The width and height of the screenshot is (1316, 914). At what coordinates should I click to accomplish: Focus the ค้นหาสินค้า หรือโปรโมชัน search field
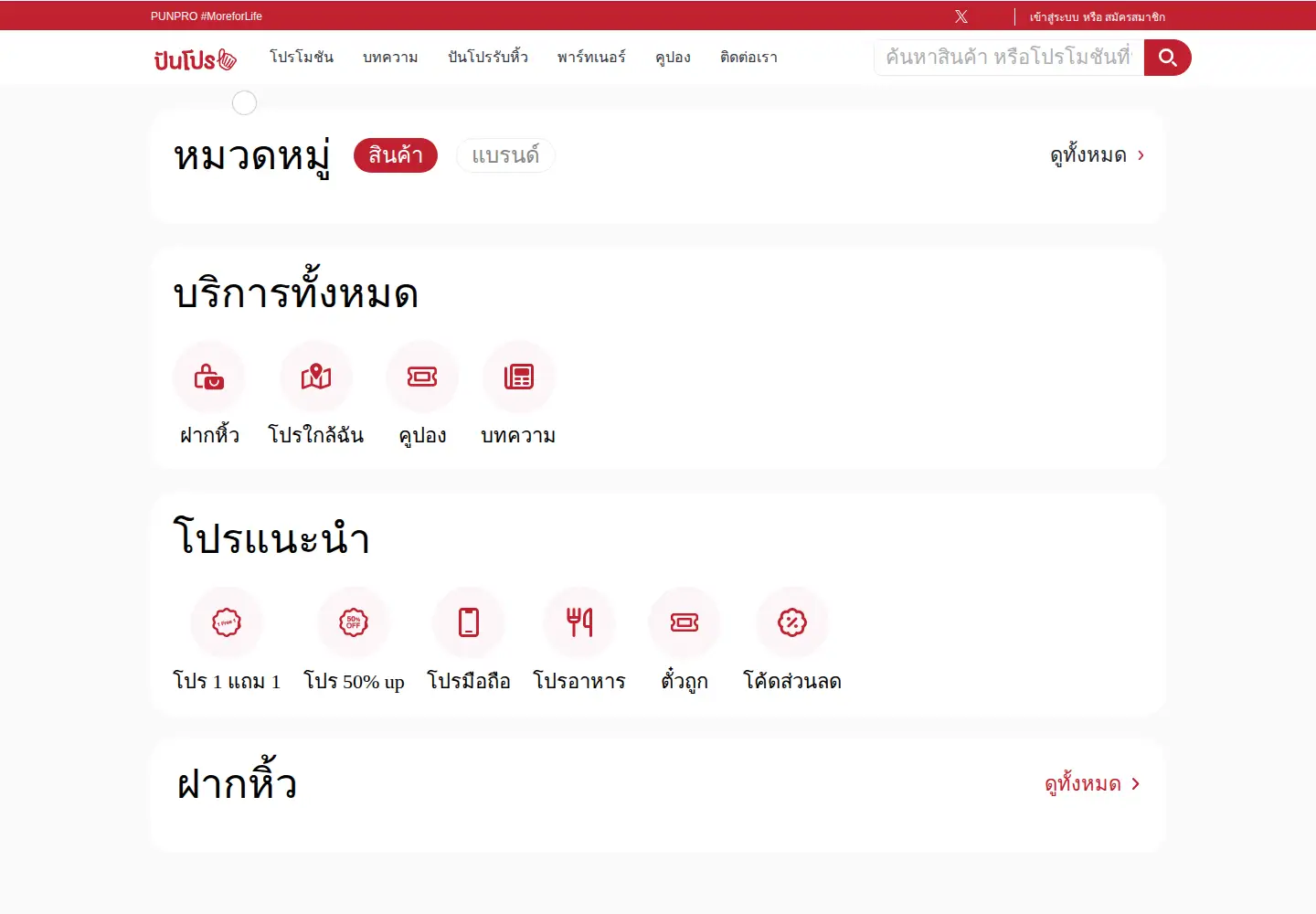click(x=1009, y=58)
